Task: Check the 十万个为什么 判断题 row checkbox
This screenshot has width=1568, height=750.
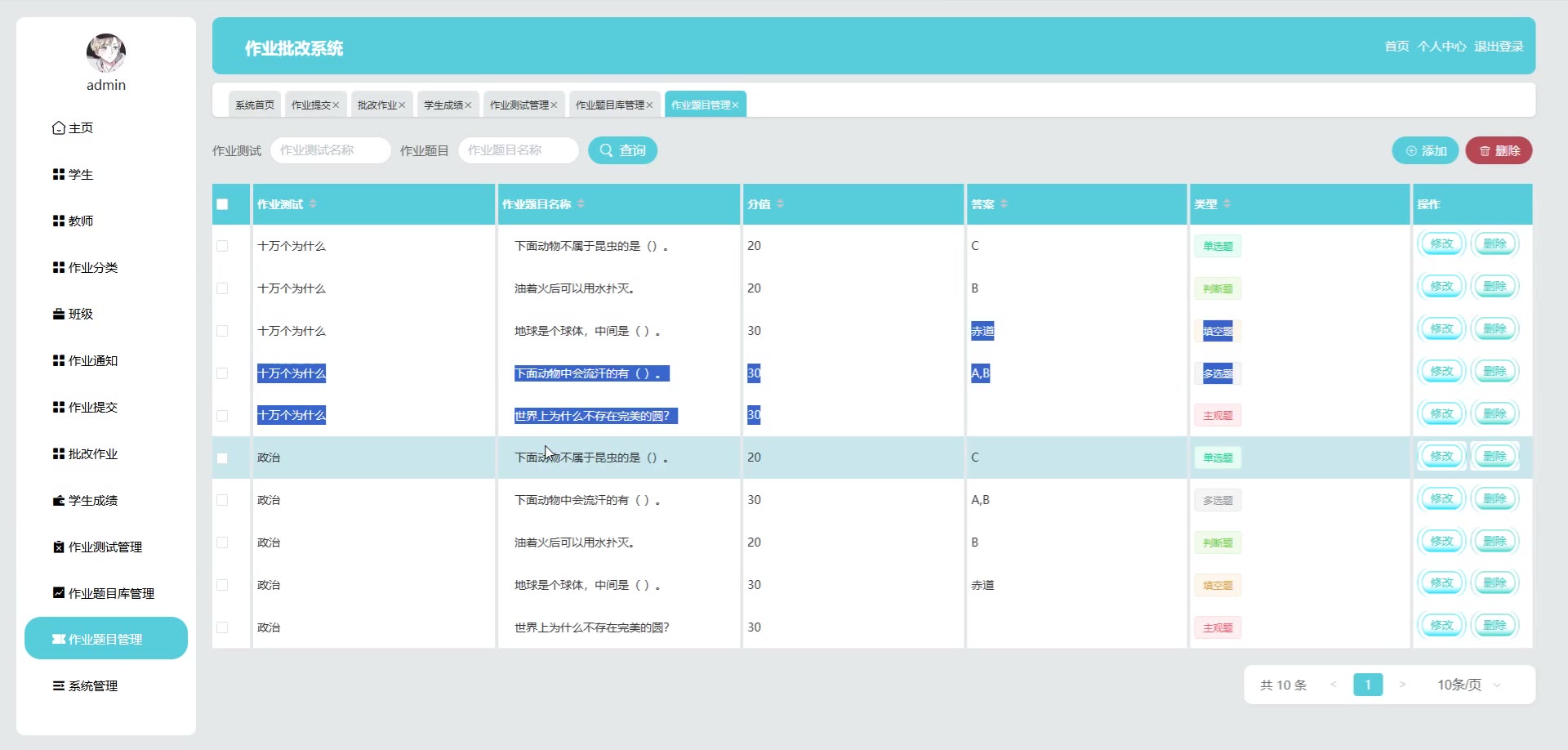Action: pyautogui.click(x=222, y=288)
